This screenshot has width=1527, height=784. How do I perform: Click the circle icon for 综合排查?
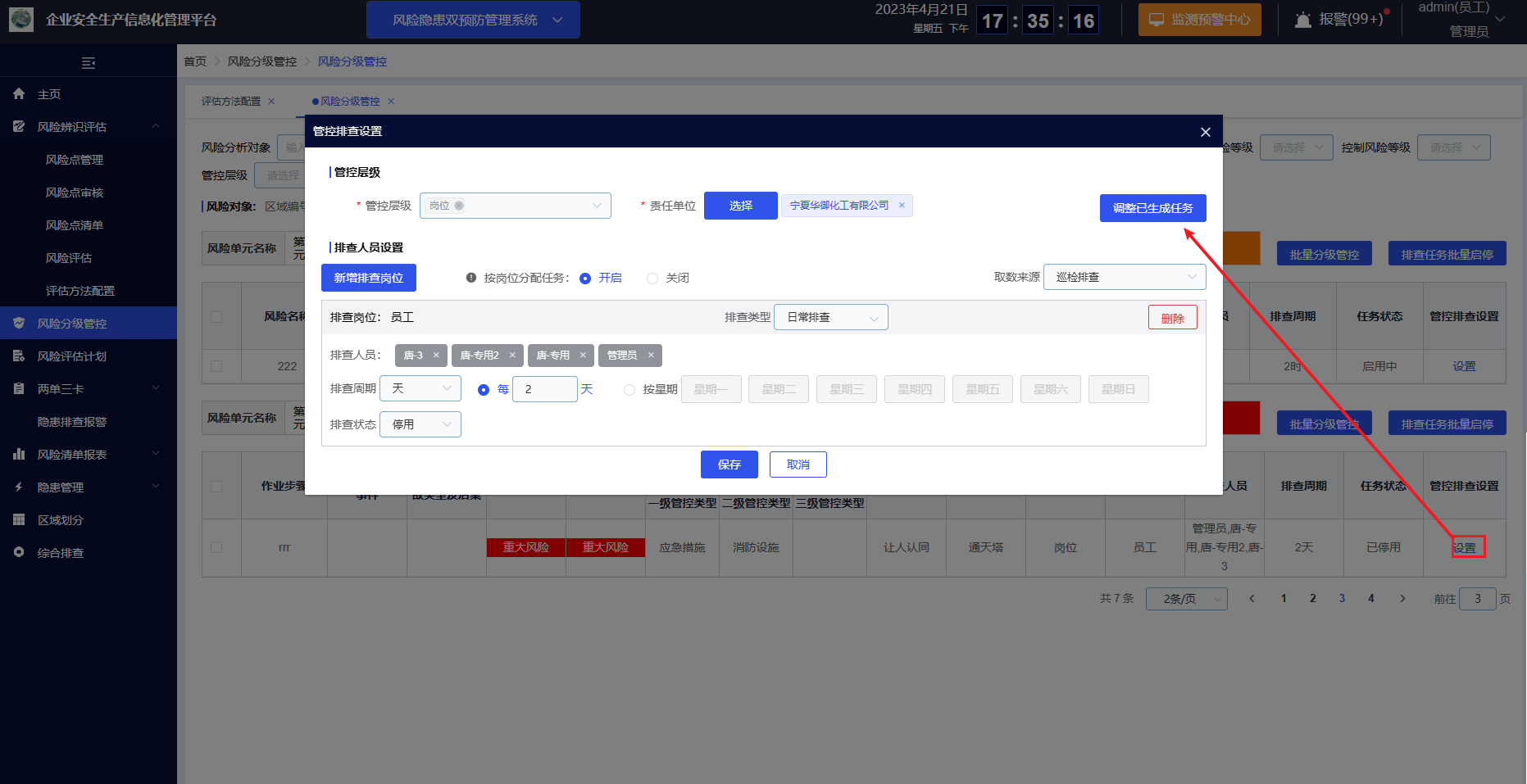point(19,553)
